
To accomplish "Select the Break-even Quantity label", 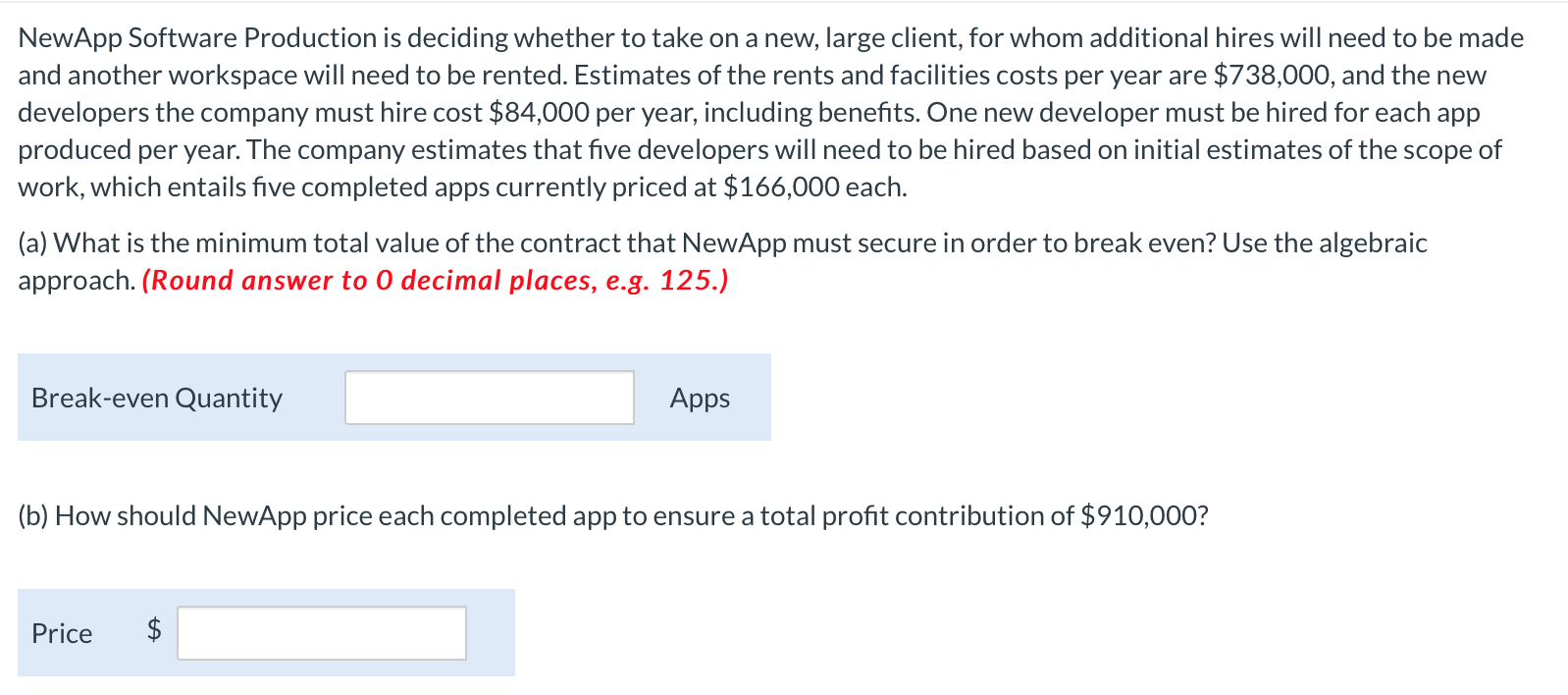I will point(155,398).
